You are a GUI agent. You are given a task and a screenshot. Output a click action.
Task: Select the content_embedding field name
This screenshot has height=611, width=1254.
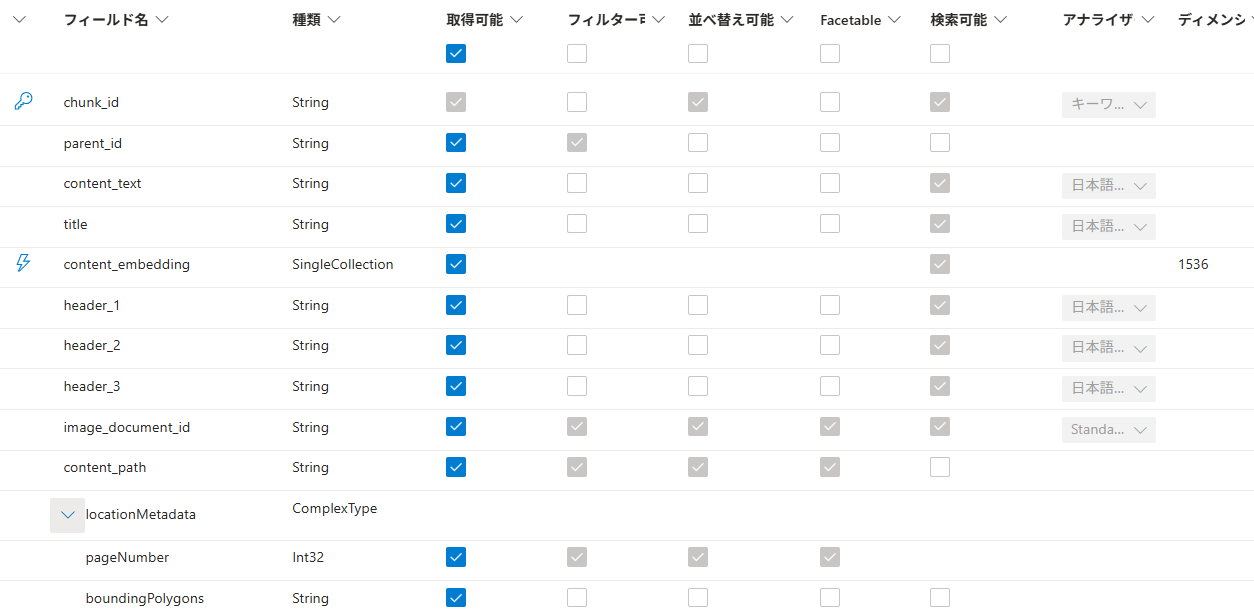(x=127, y=265)
